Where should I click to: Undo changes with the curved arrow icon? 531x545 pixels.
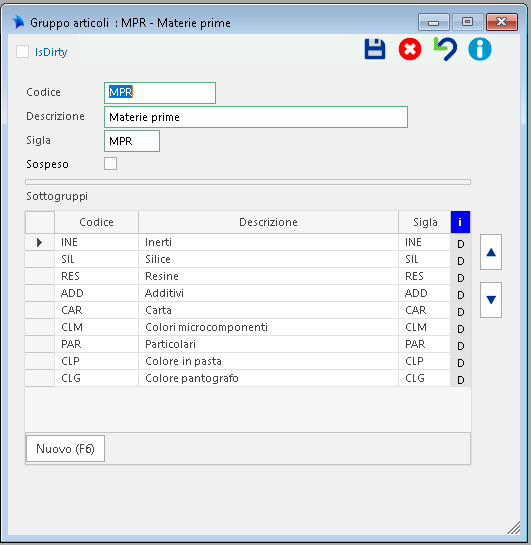pyautogui.click(x=445, y=49)
